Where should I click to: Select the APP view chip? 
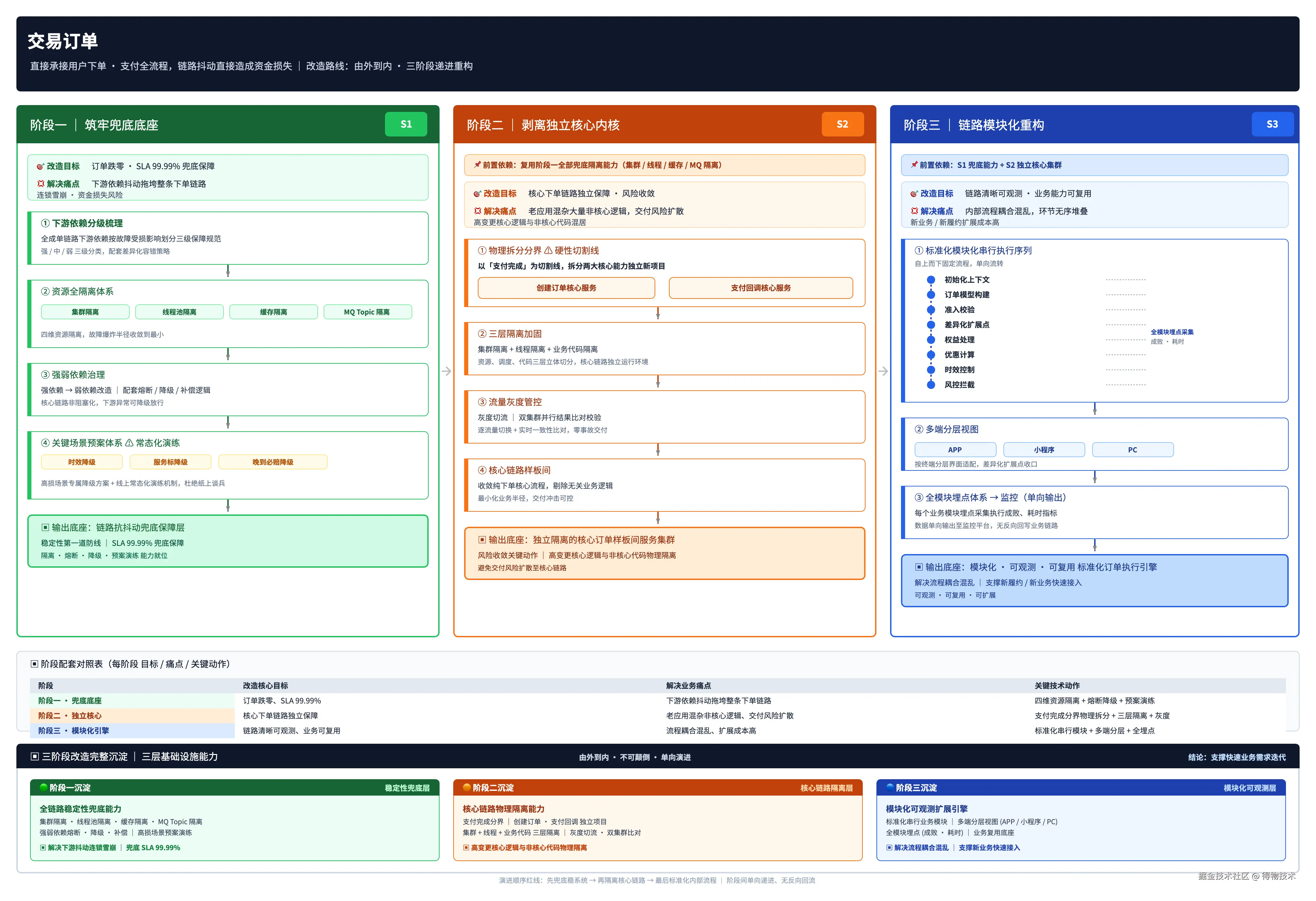[x=955, y=449]
